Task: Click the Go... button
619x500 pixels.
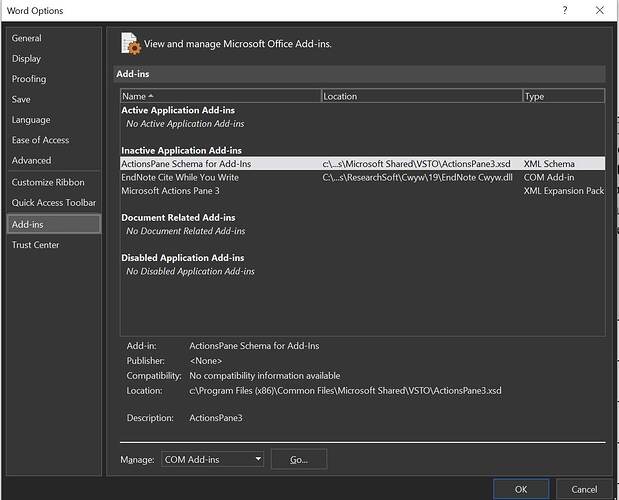Action: tap(299, 459)
